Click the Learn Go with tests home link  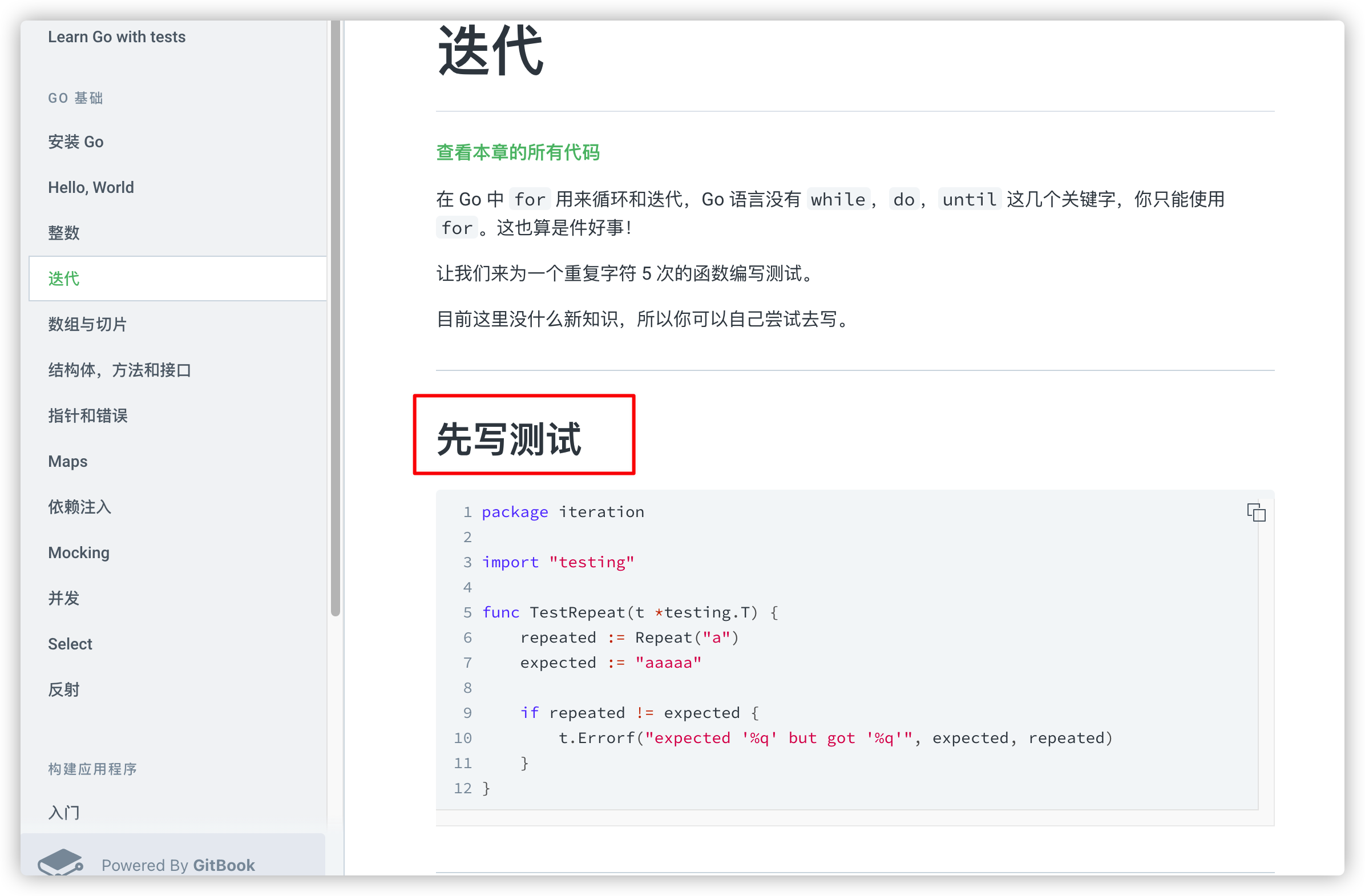click(117, 36)
